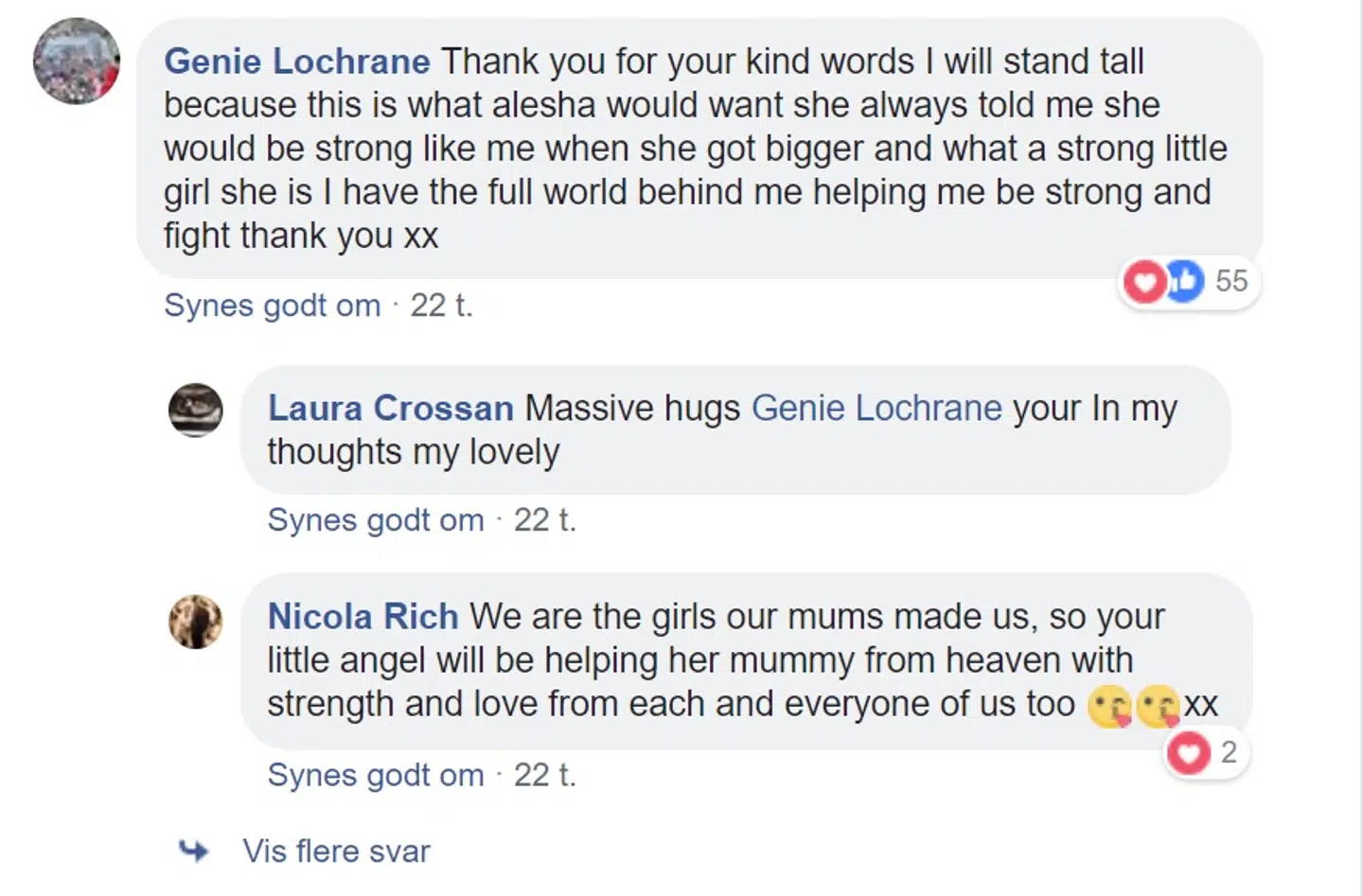View the 2 reactions on Nicola's reply
Viewport: 1363px width, 896px height.
point(1229,752)
